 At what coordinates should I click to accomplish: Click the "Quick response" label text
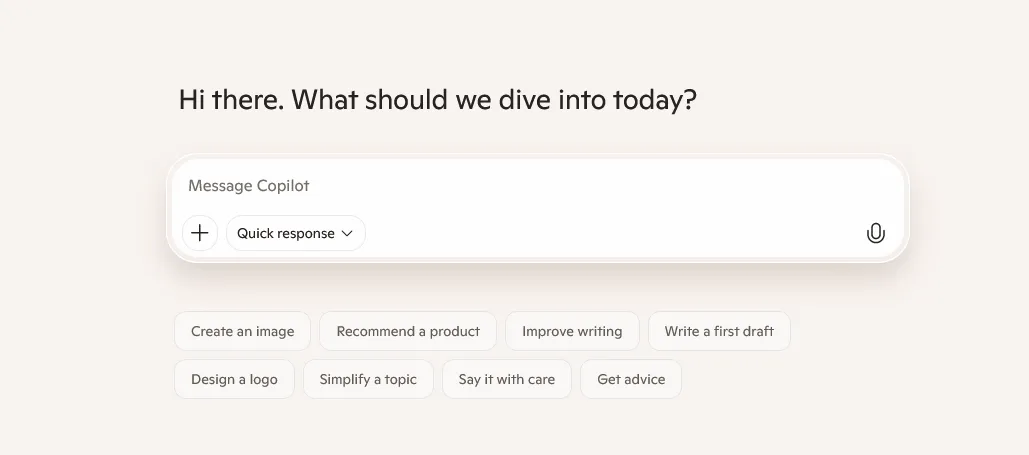285,233
